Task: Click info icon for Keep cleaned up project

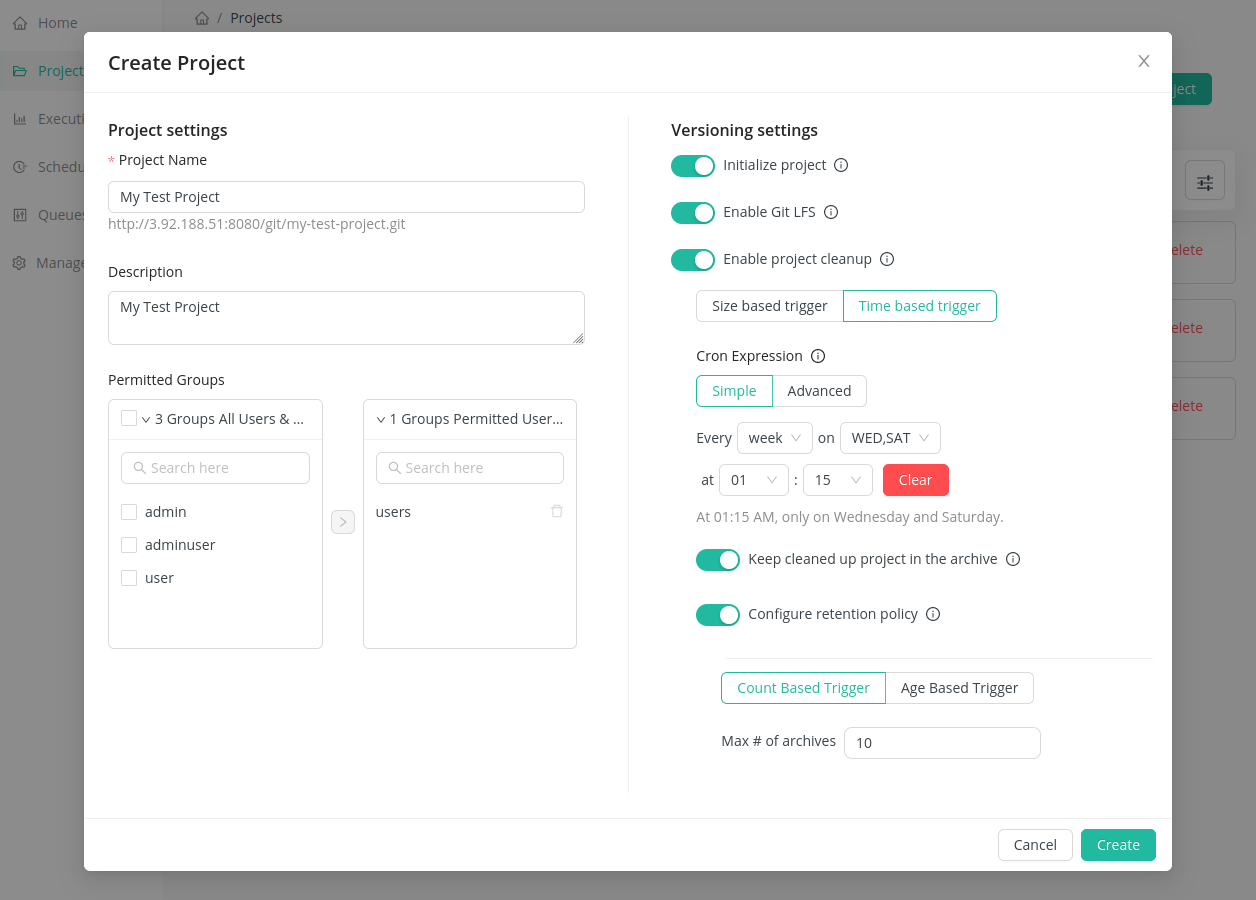Action: (1012, 559)
